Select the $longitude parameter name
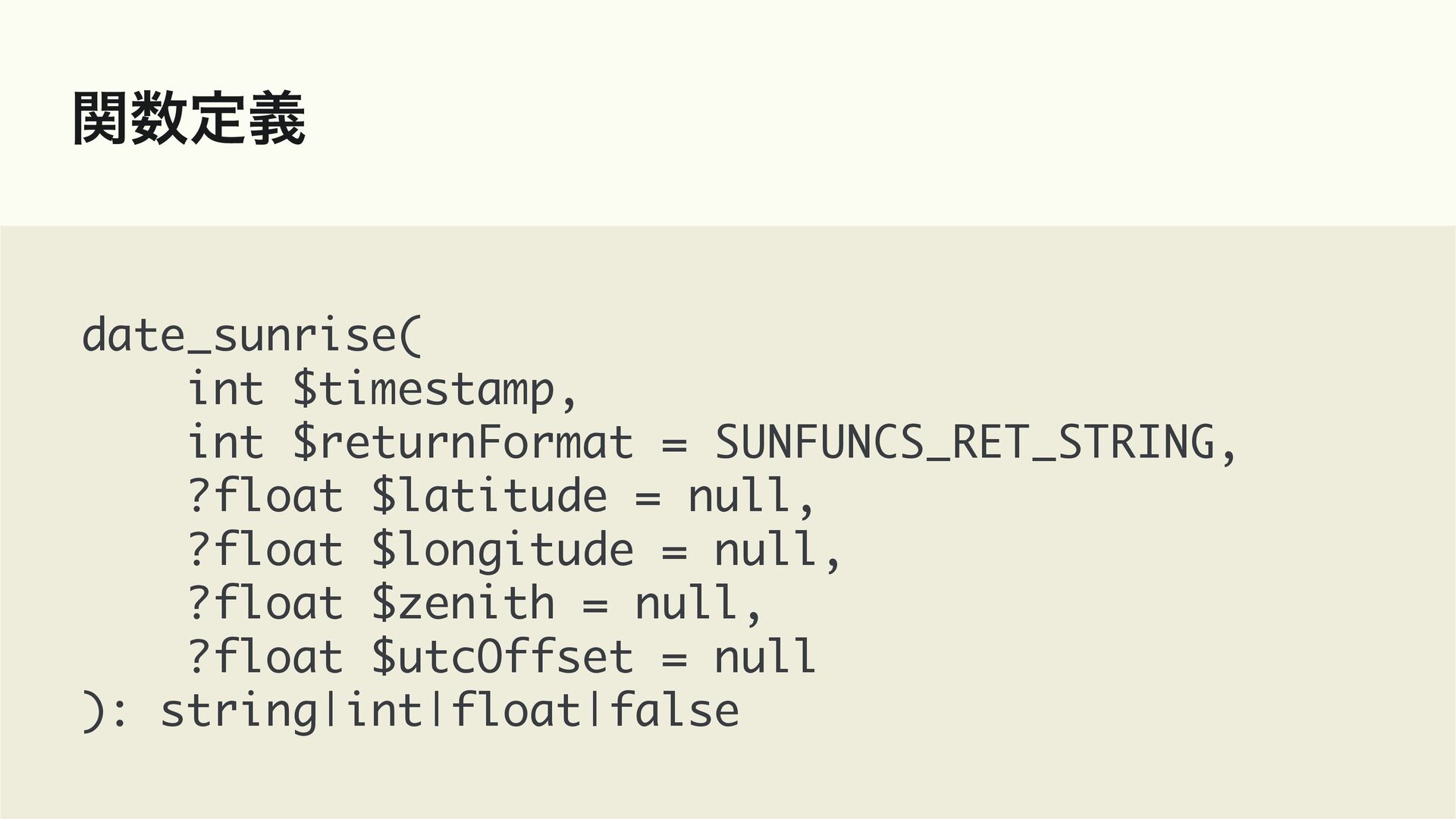1456x819 pixels. click(502, 551)
